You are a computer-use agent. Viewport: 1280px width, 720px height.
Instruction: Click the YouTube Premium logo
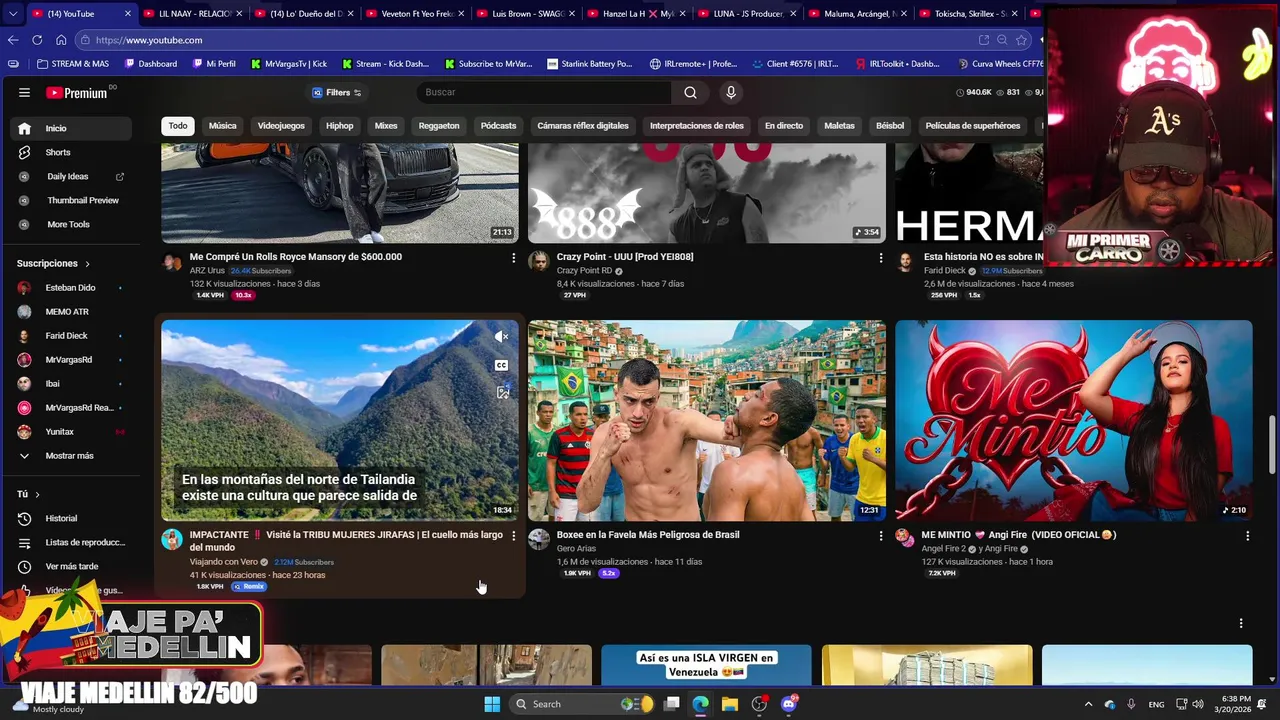tap(76, 92)
